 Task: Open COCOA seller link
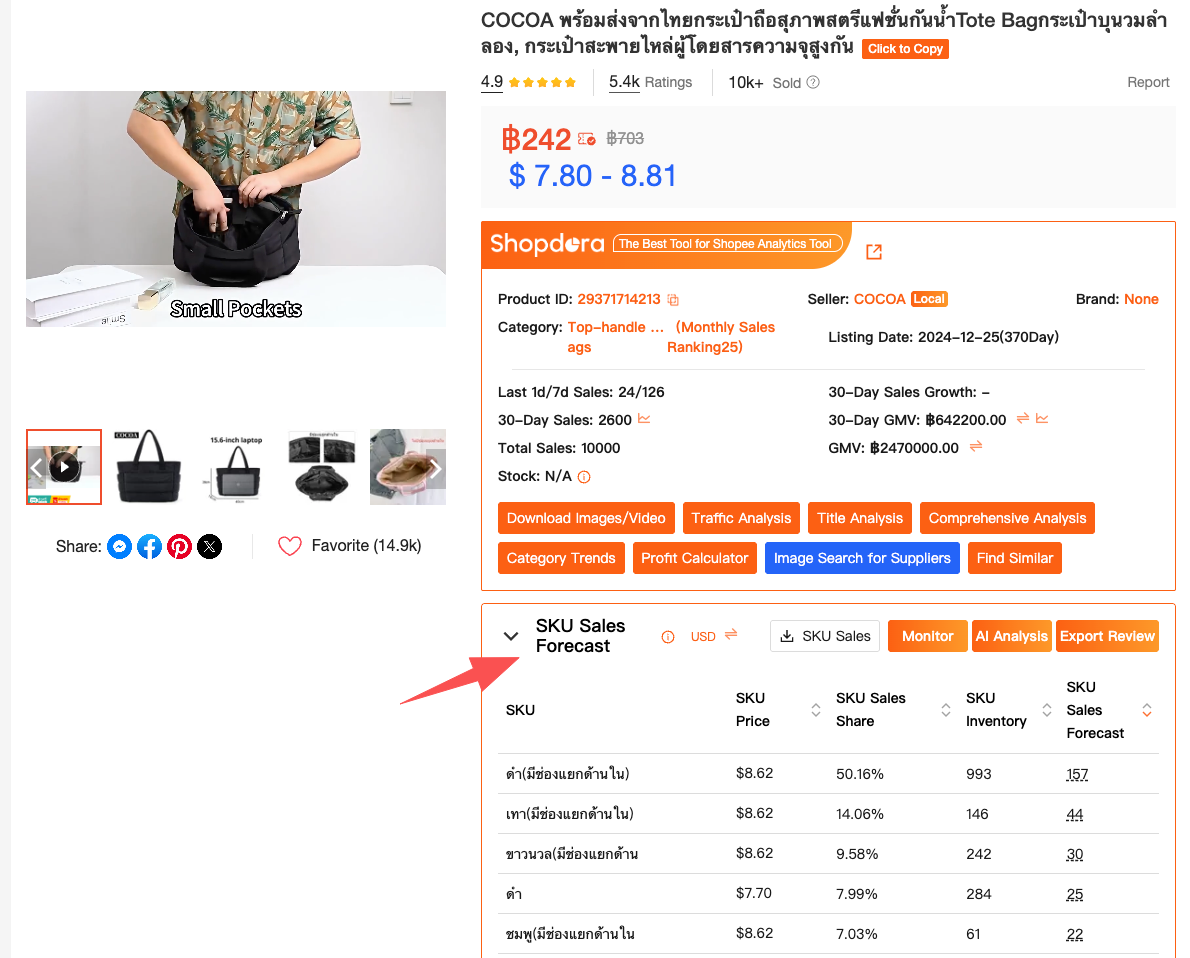coord(880,299)
